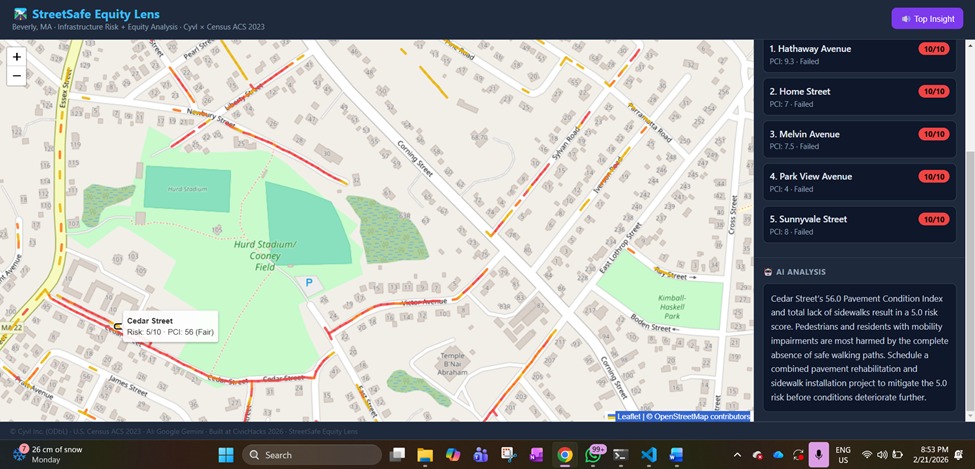This screenshot has height=469, width=975.
Task: Open the Windows Start menu
Action: [226, 455]
